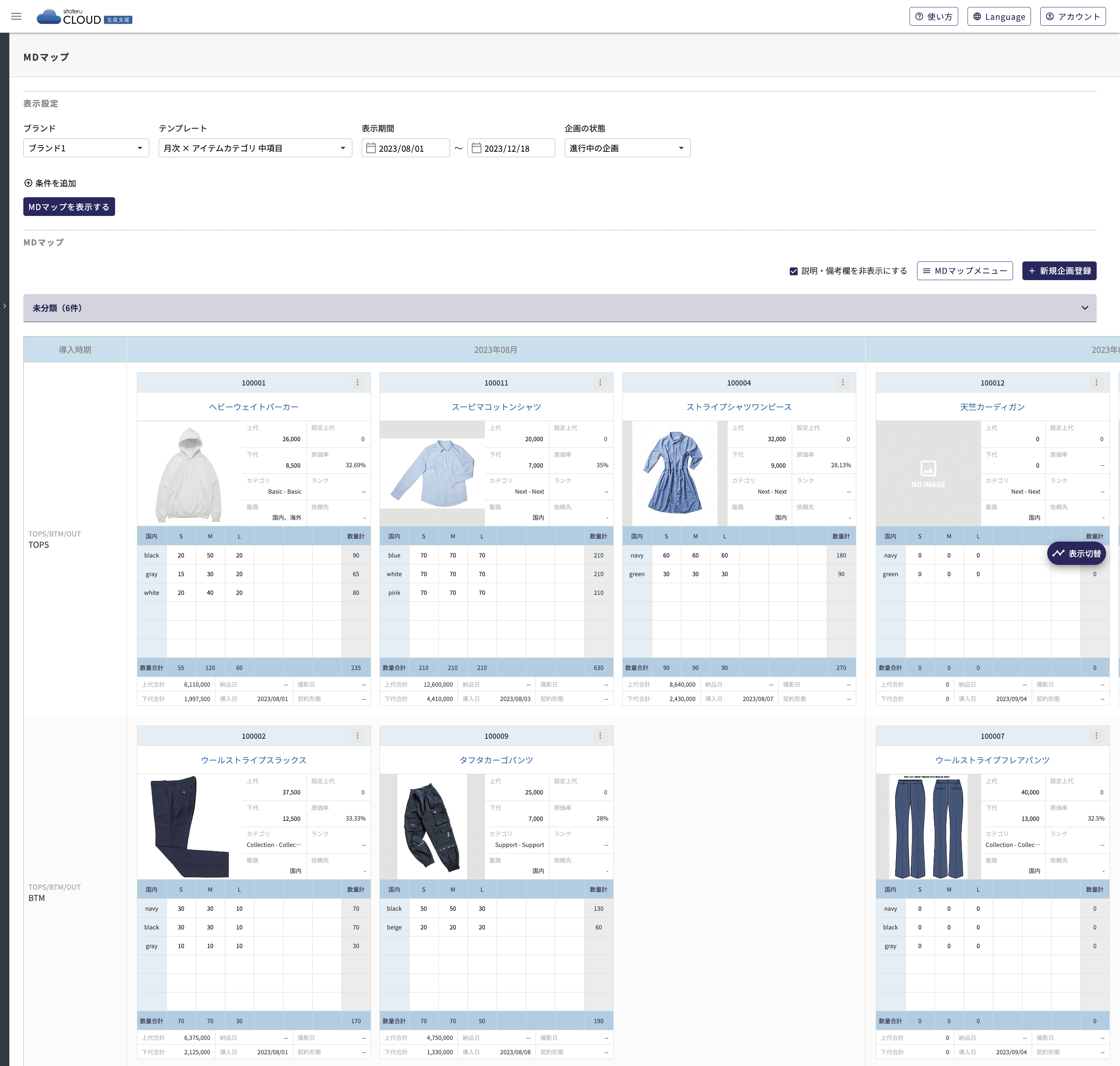Click calendar icon in start date field

(x=371, y=148)
